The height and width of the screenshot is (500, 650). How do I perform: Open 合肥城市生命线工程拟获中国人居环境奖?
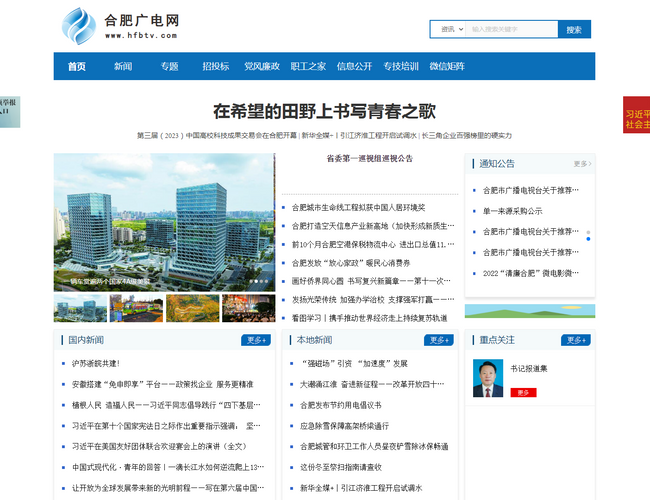click(359, 208)
